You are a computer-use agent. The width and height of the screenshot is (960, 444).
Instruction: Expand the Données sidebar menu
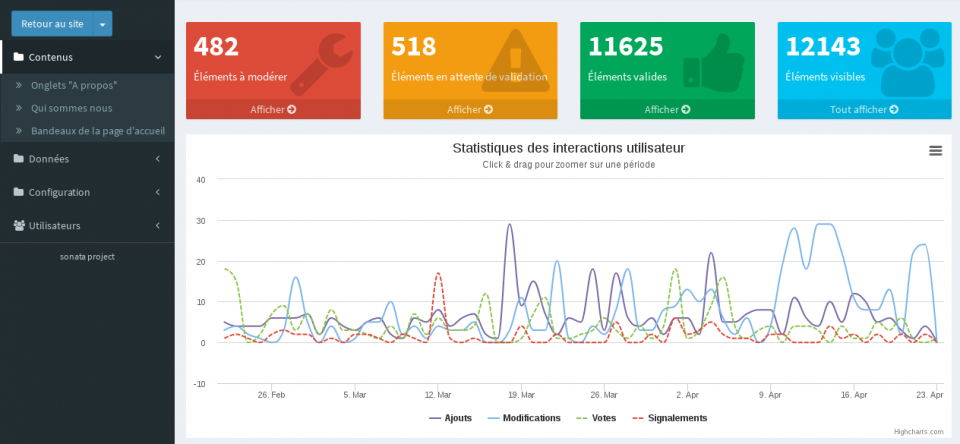[87, 158]
